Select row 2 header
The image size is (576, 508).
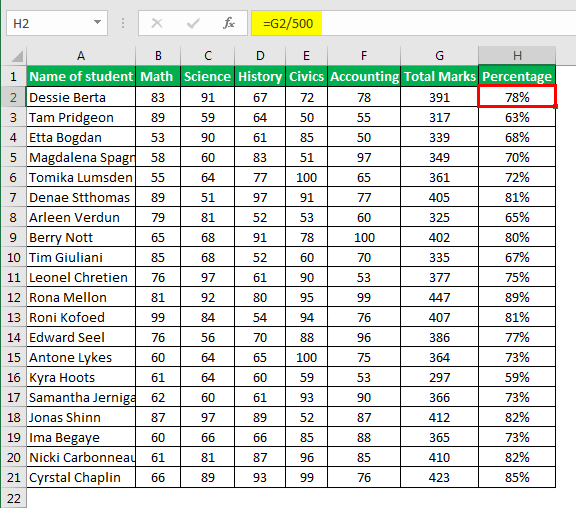point(14,97)
